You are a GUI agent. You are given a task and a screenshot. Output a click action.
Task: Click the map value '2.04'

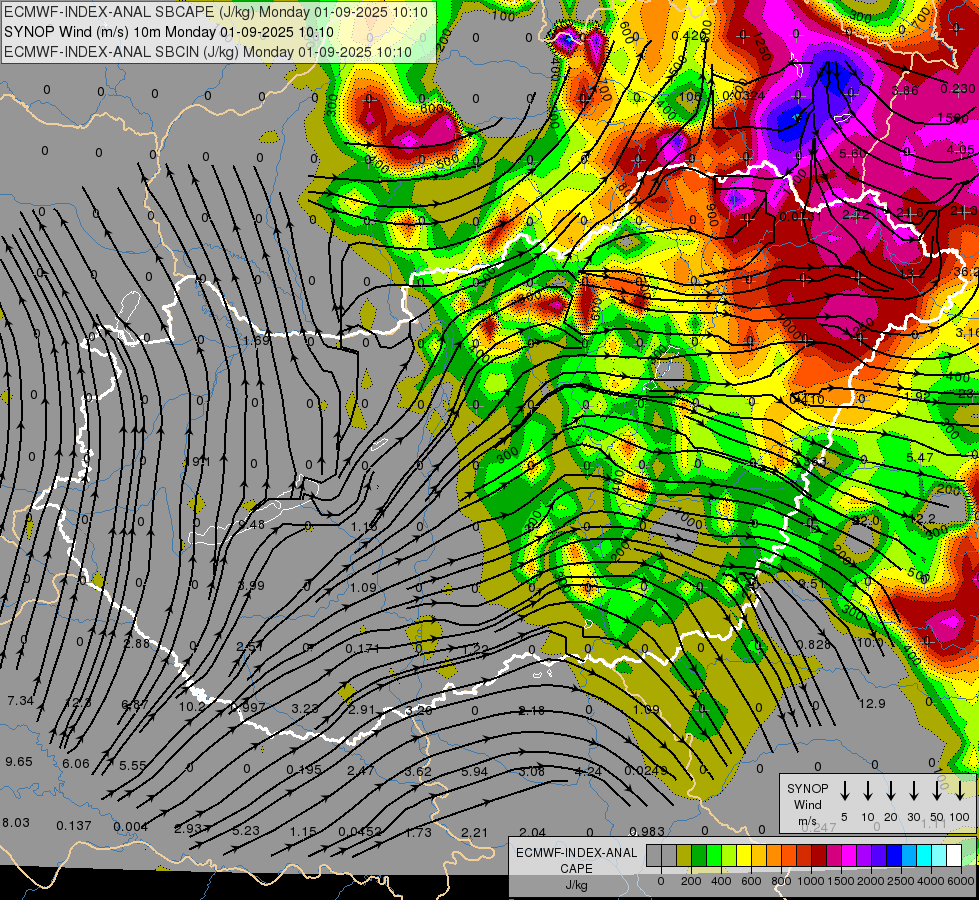532,832
